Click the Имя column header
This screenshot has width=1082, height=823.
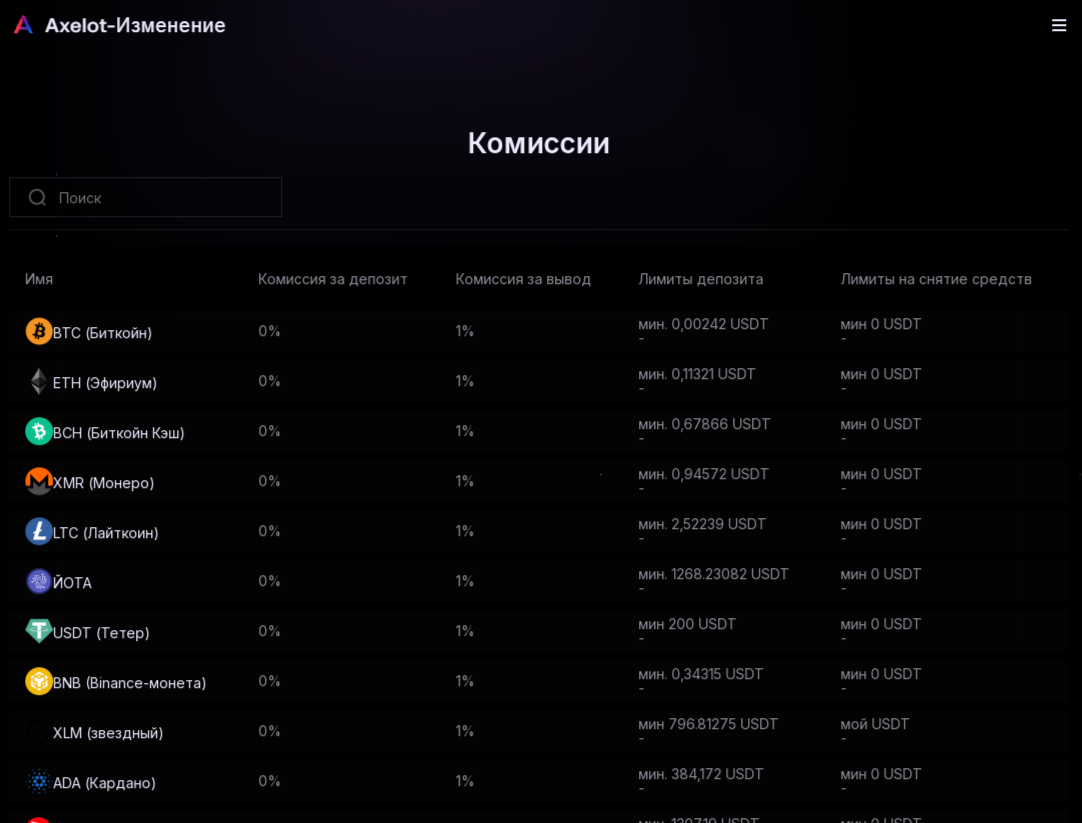(x=39, y=279)
